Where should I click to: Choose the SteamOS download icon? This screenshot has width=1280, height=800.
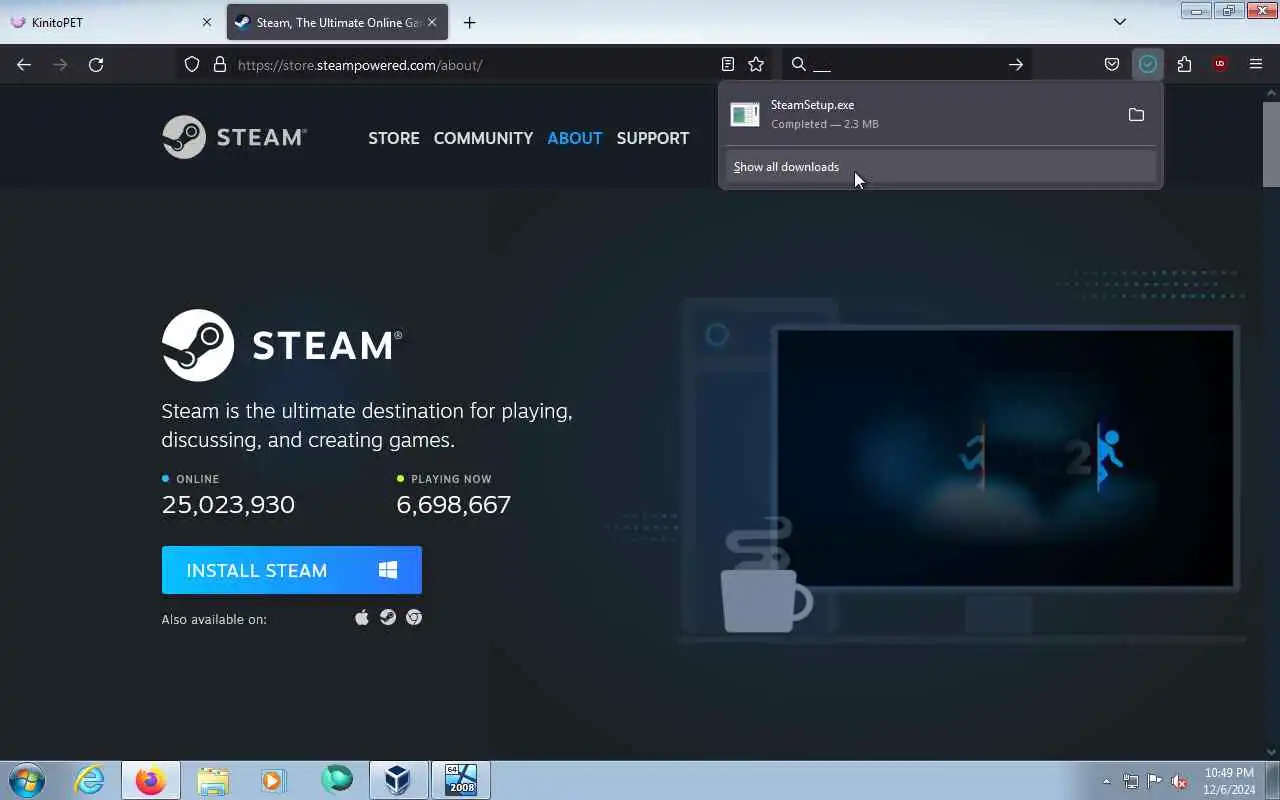click(x=388, y=618)
